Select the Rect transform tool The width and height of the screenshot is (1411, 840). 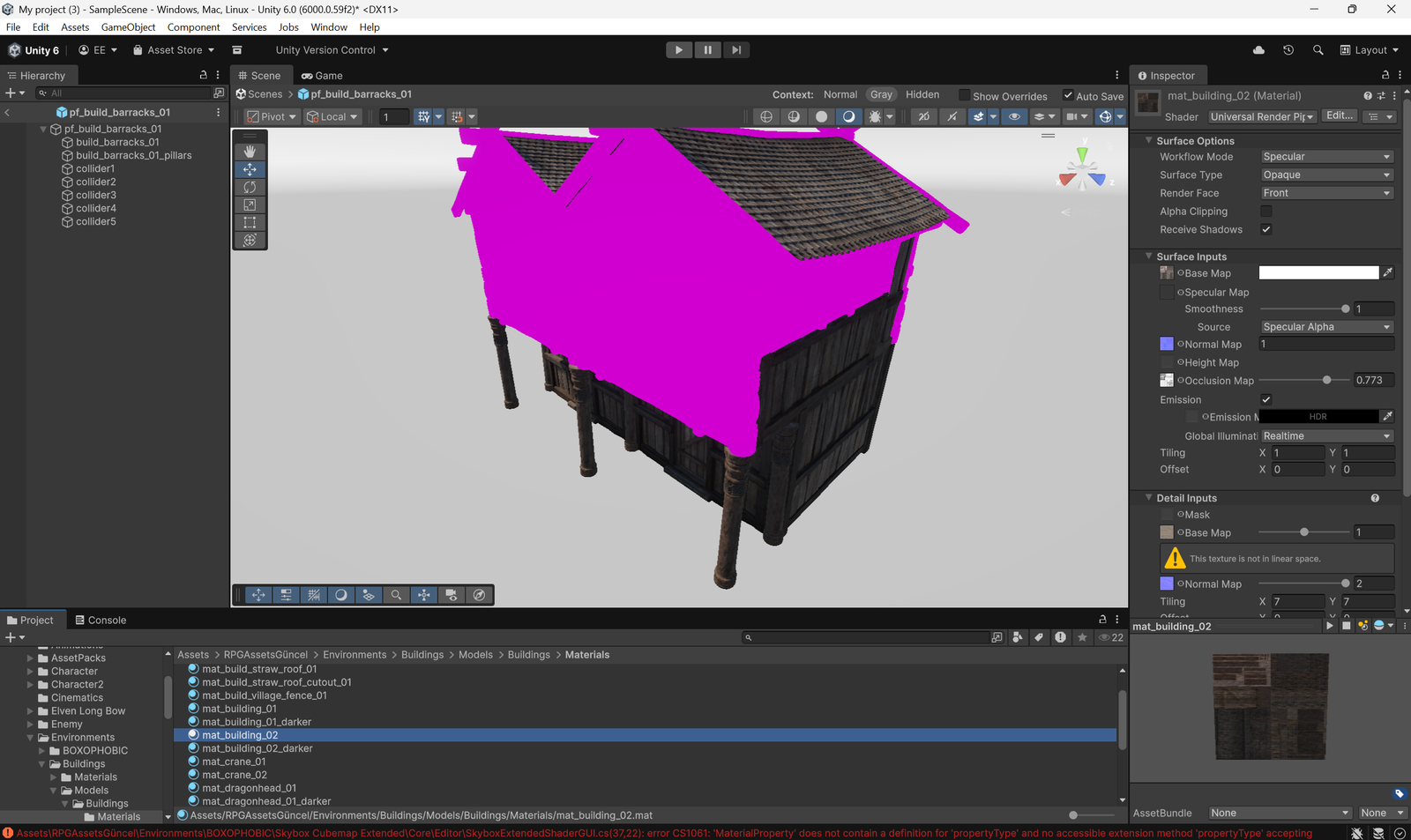click(250, 222)
